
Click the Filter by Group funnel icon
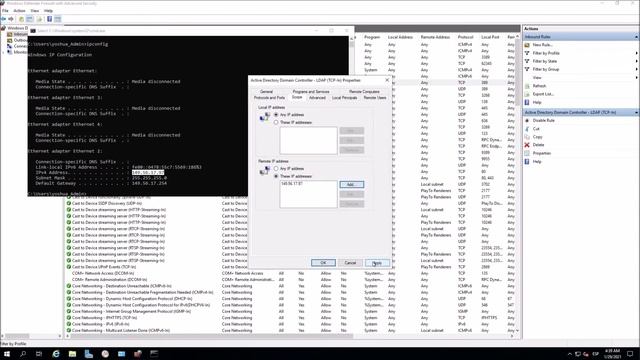[527, 69]
